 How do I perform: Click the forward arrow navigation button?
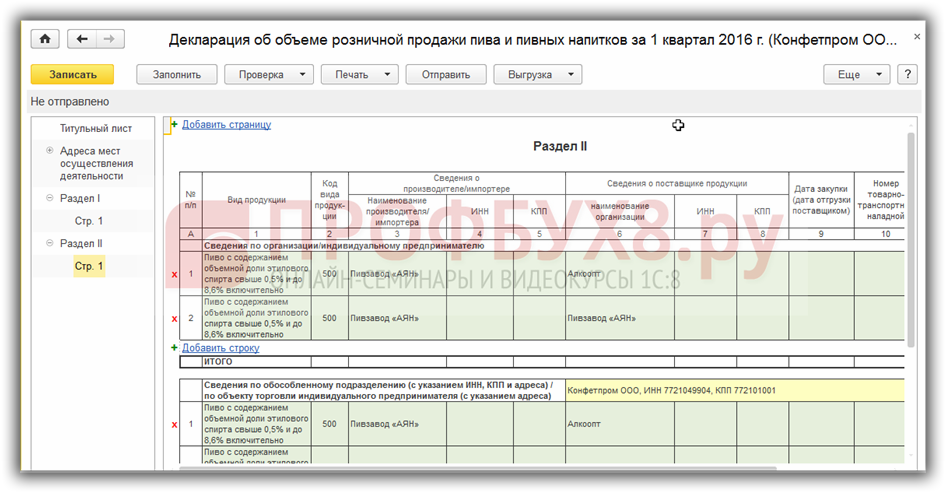pyautogui.click(x=109, y=39)
